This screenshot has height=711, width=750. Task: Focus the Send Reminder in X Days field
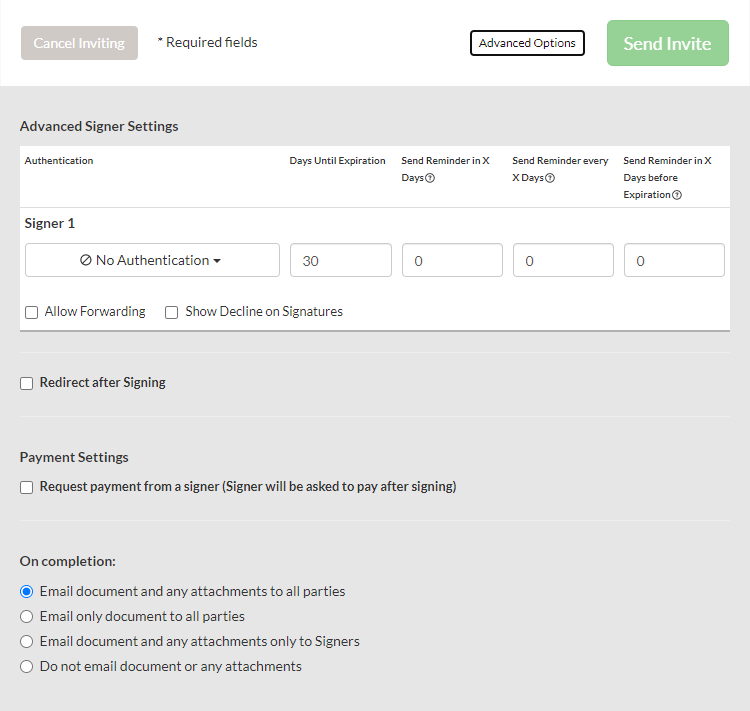click(x=452, y=260)
